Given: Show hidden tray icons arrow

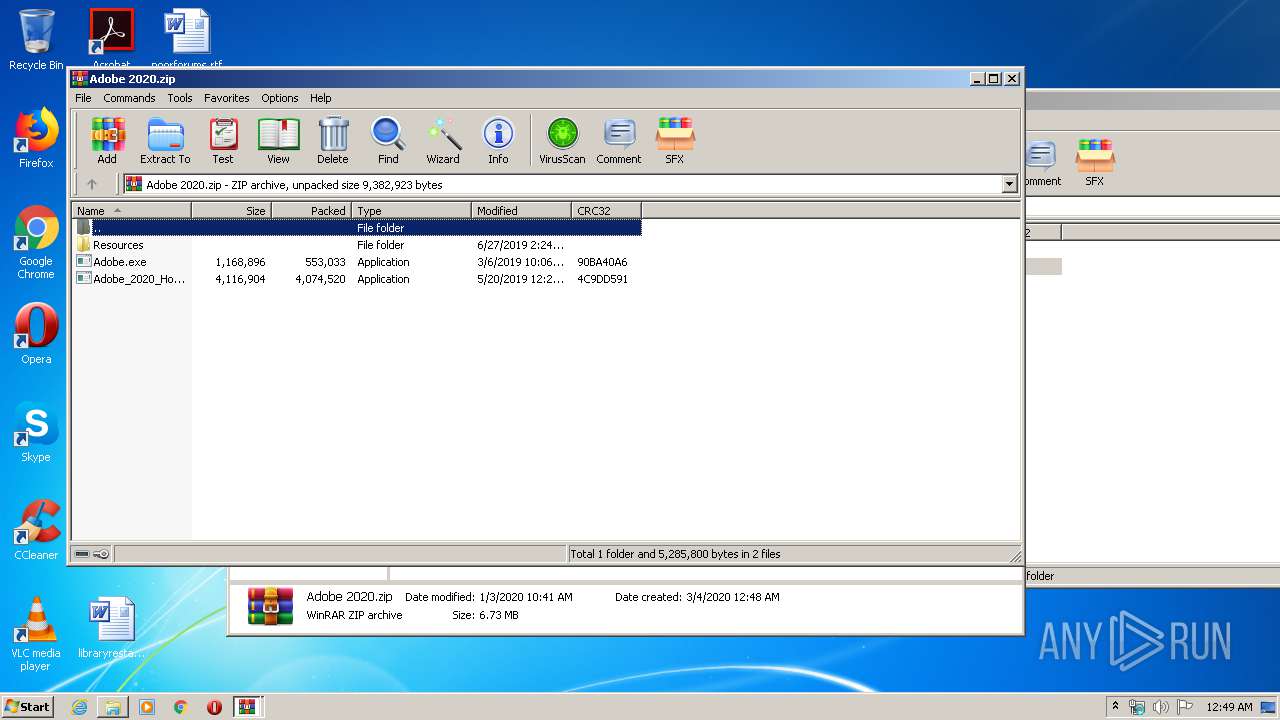Looking at the screenshot, I should tap(1115, 707).
